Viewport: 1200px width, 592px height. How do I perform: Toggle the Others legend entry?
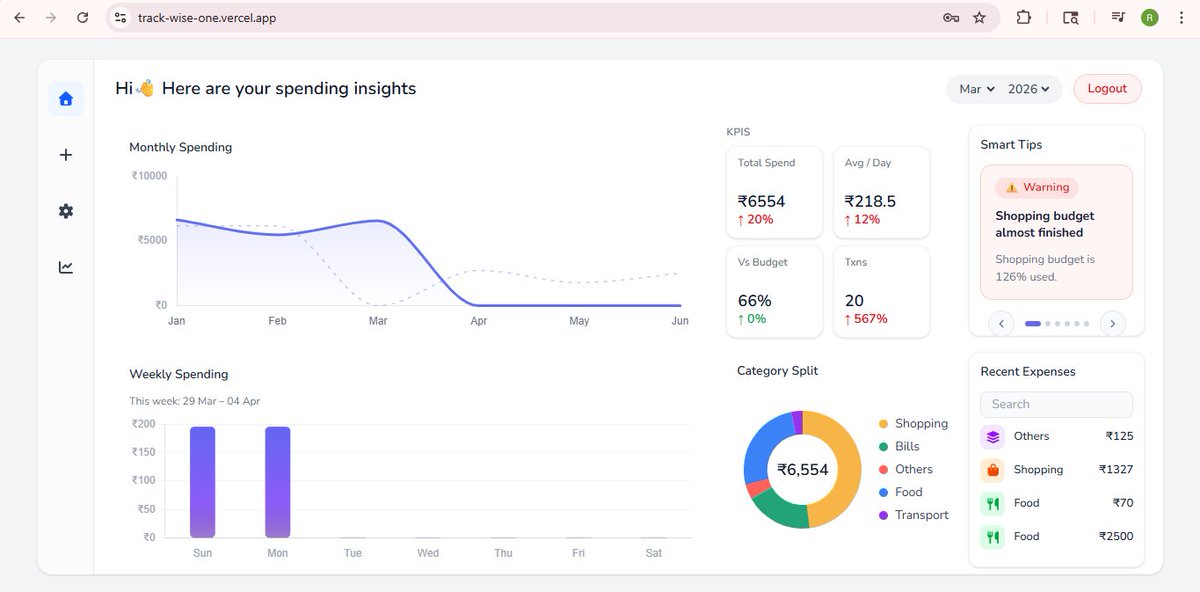pos(905,469)
